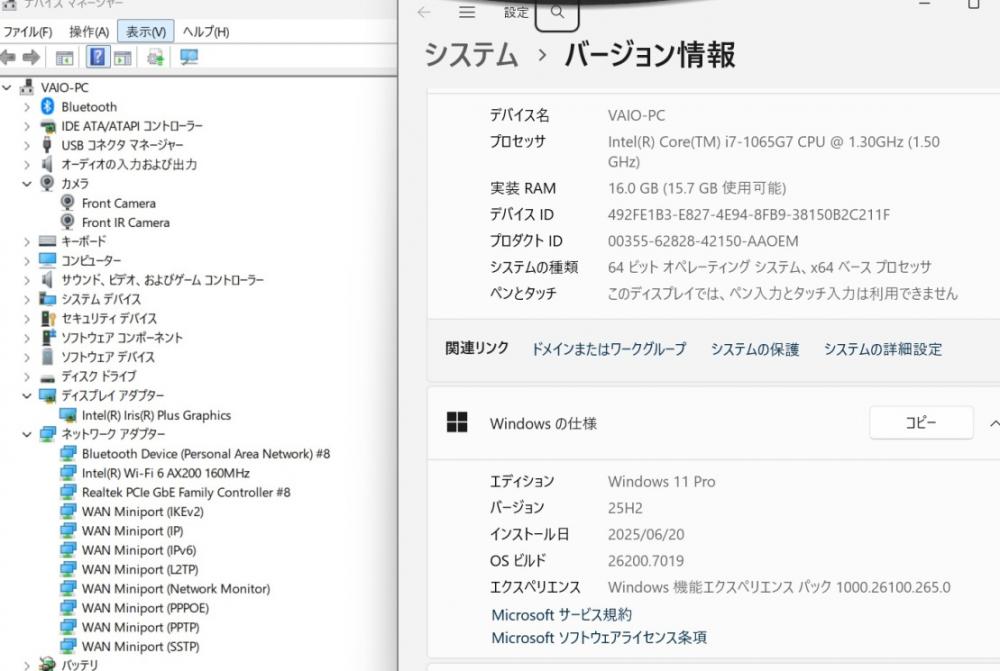
Task: Collapse the ネットワーク アダプター category
Action: click(27, 434)
